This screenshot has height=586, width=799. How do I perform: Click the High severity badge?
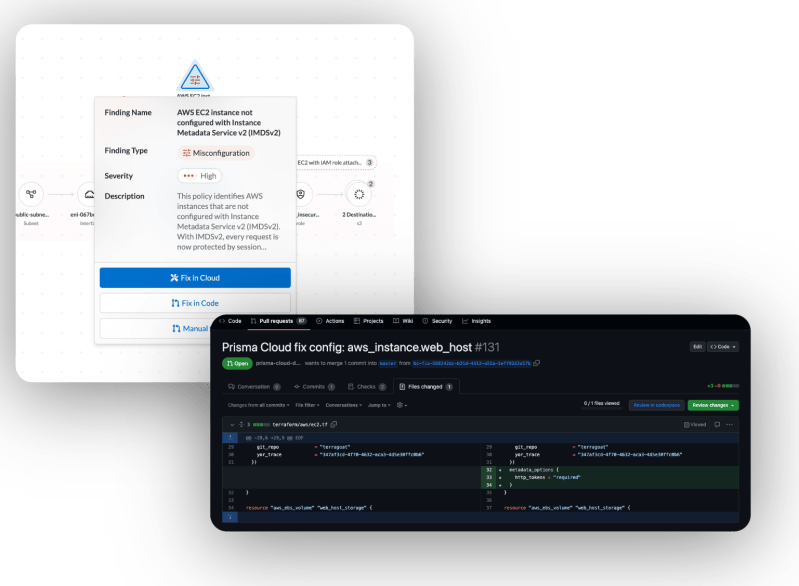[200, 176]
